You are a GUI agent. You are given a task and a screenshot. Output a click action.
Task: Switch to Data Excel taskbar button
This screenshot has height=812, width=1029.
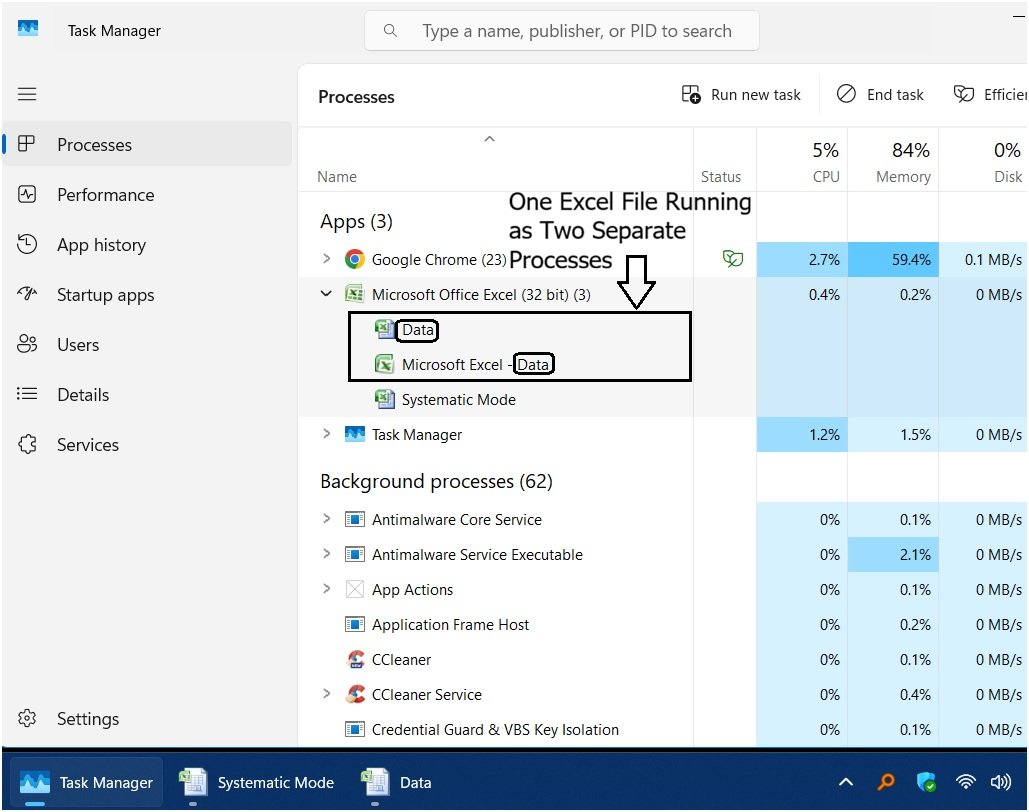(x=396, y=782)
